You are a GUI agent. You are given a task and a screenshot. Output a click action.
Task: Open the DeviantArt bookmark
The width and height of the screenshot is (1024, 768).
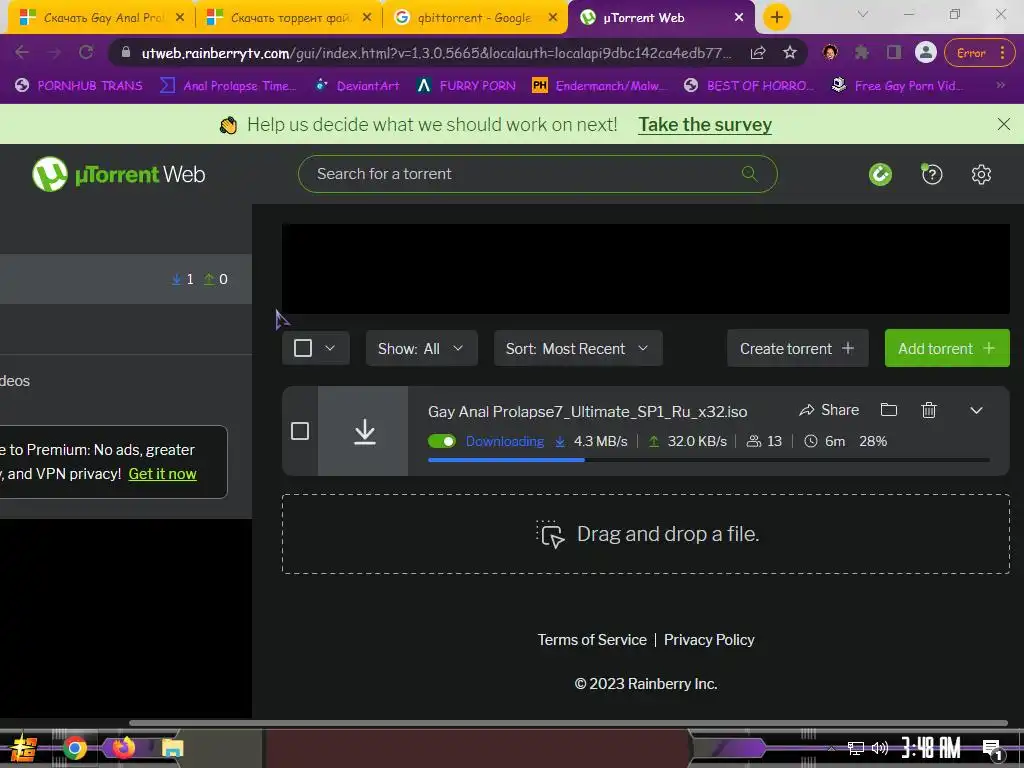[x=357, y=86]
